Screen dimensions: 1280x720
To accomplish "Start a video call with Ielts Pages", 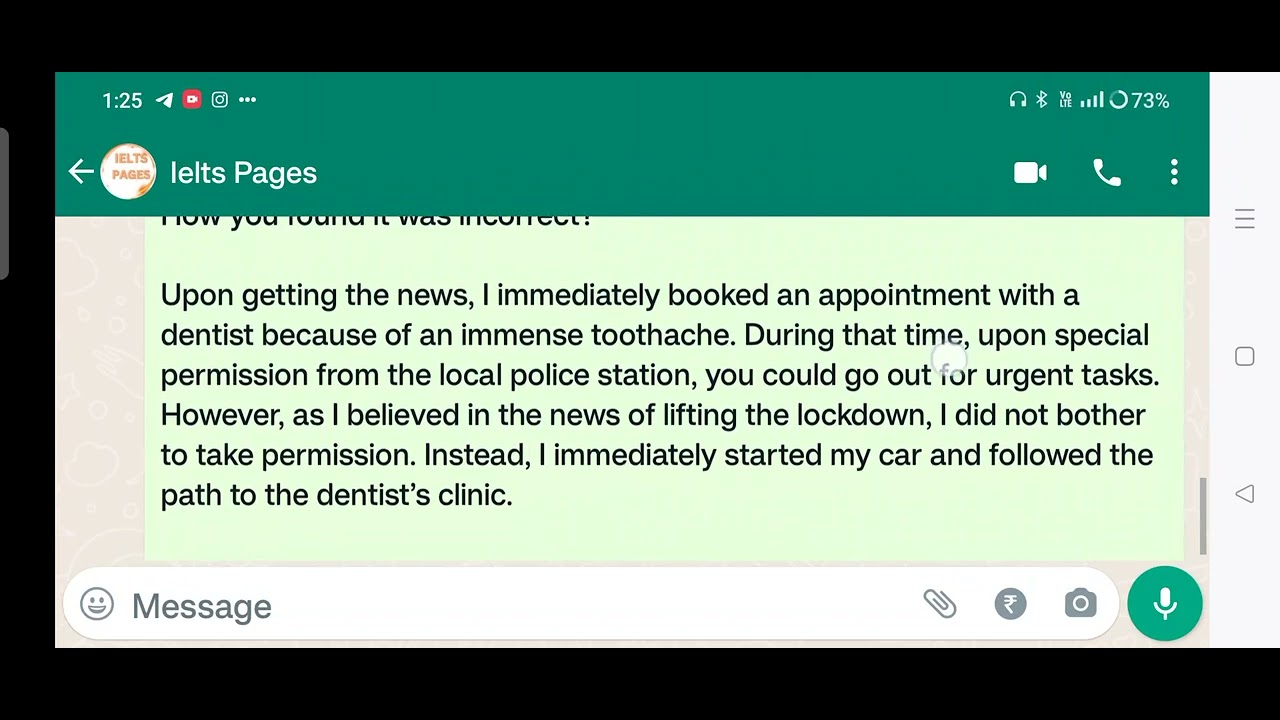I will (x=1030, y=173).
